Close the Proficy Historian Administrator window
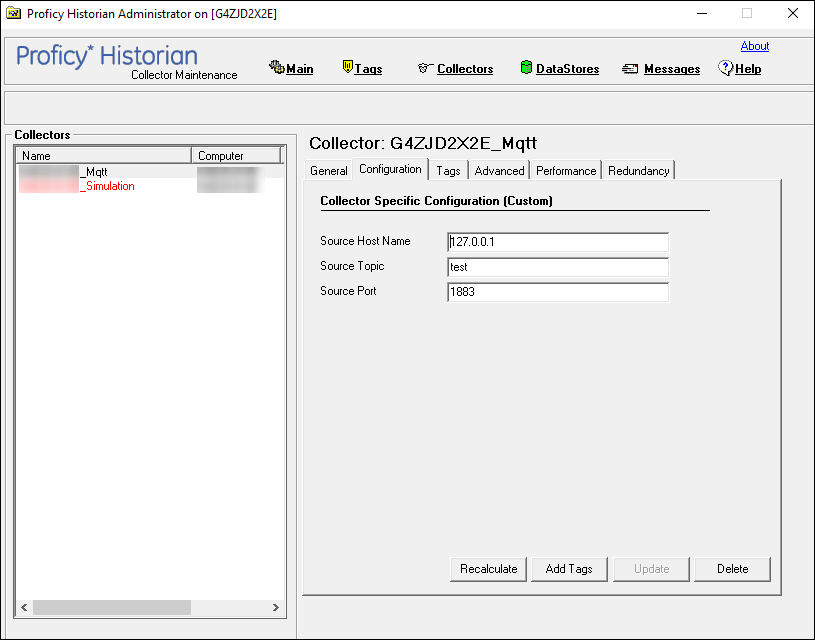The image size is (815, 640). [x=793, y=14]
